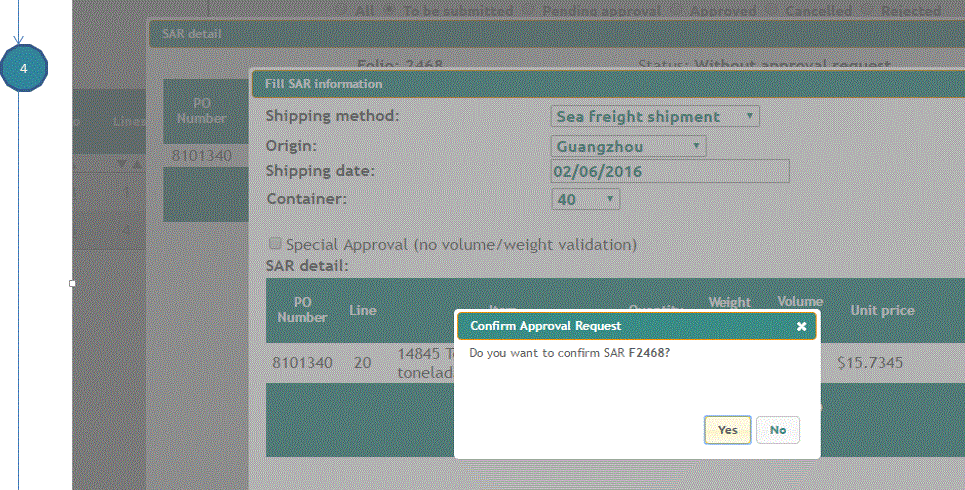The width and height of the screenshot is (965, 490).
Task: Click Yes to confirm SAR F2468
Action: [x=727, y=430]
